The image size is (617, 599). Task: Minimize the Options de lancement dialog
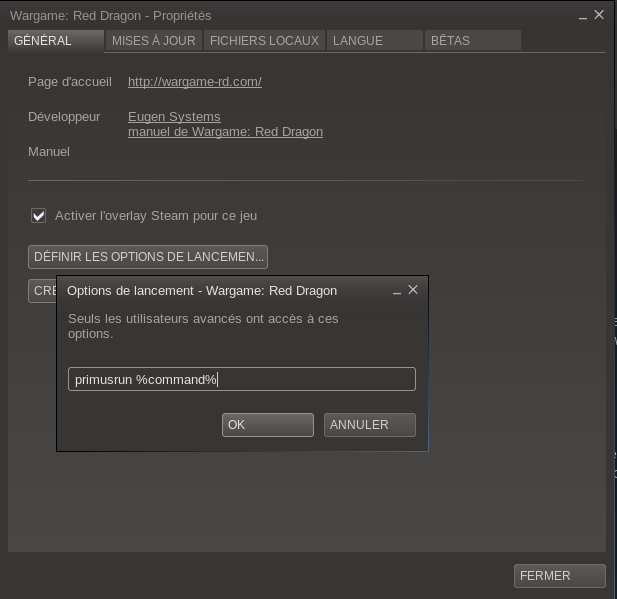(397, 291)
